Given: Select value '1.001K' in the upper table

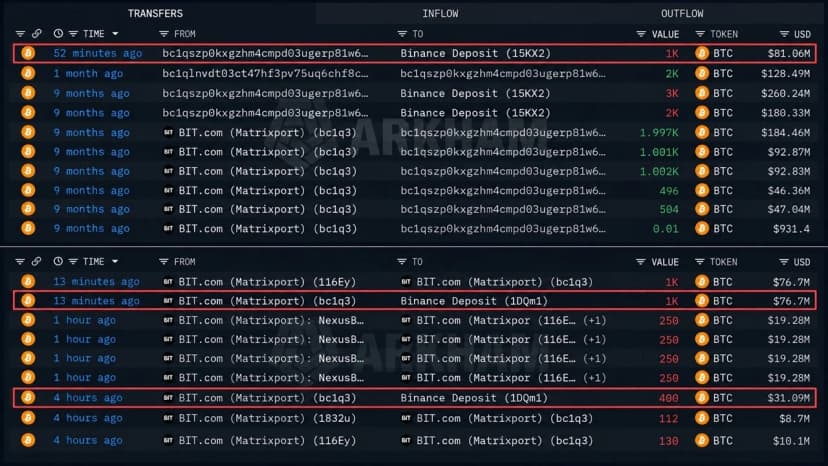Looking at the screenshot, I should point(659,152).
